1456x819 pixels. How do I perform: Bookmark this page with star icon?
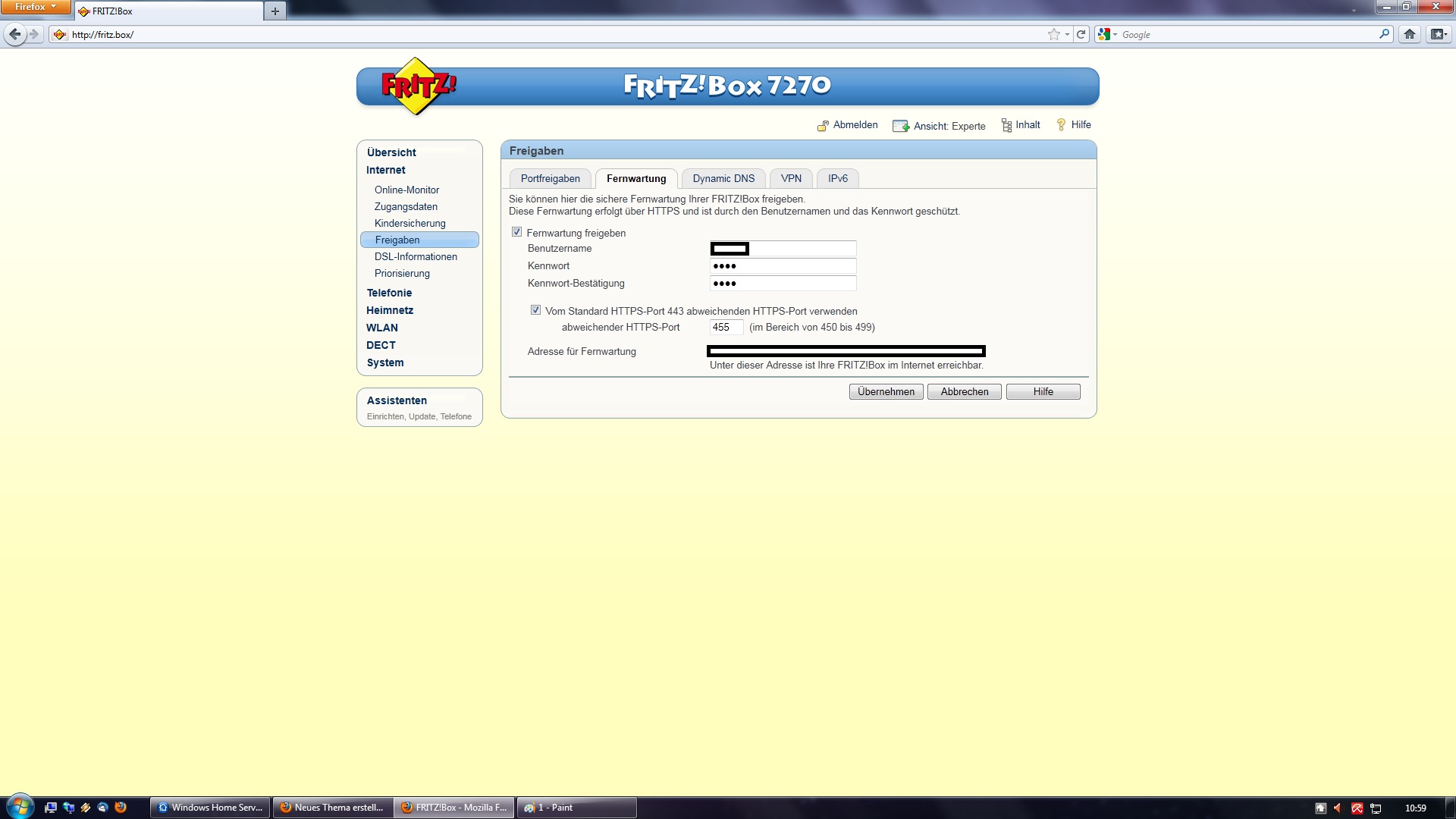point(1053,34)
